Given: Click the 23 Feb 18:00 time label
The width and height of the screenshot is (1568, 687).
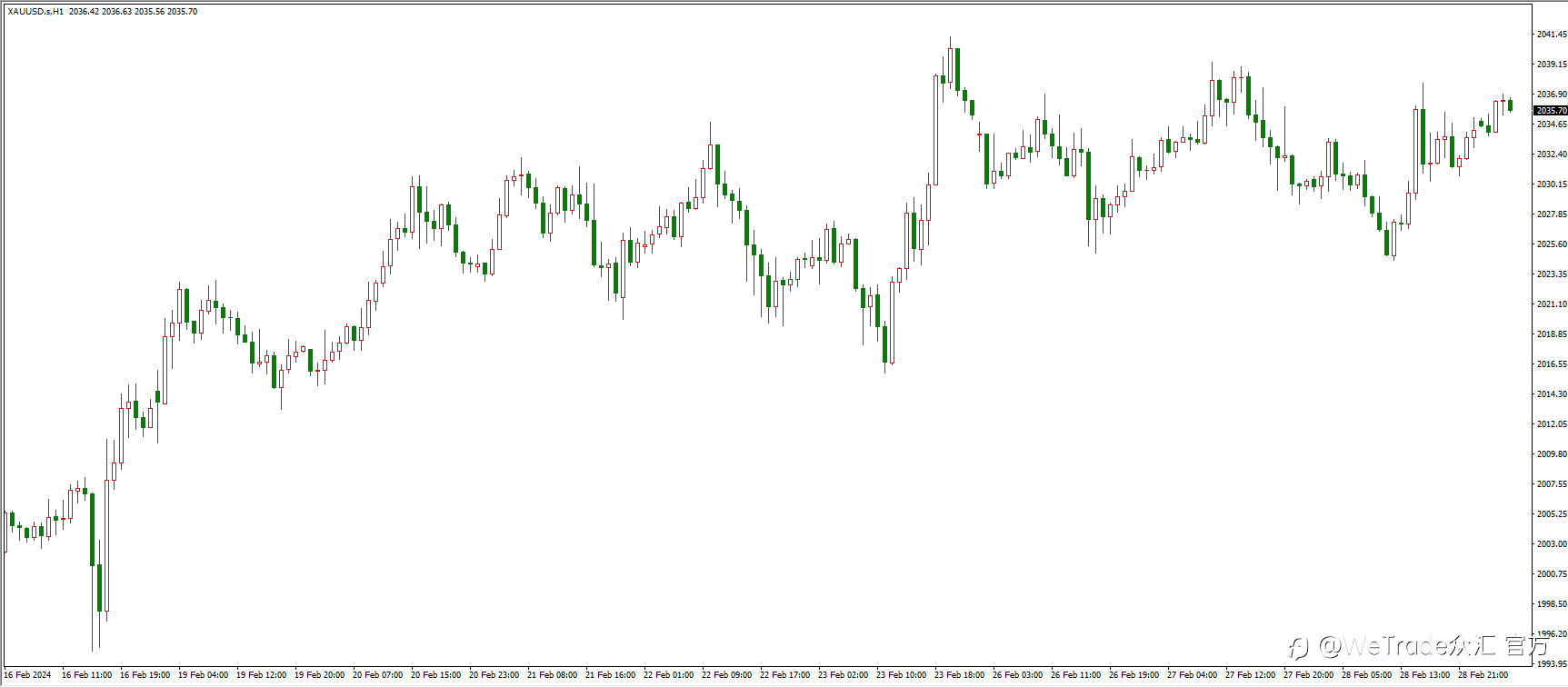Looking at the screenshot, I should pyautogui.click(x=959, y=675).
